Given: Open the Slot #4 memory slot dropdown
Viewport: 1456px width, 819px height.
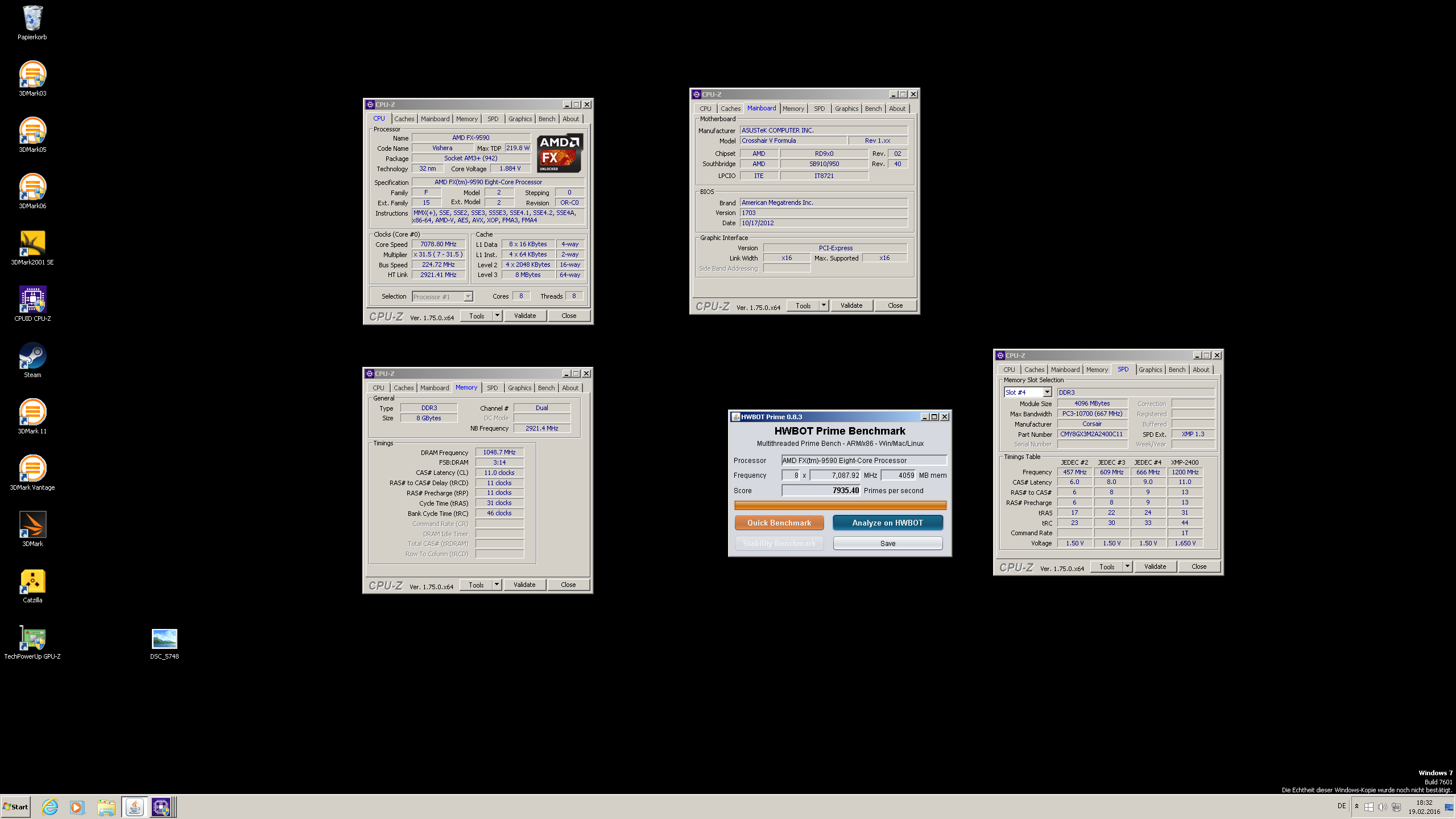Looking at the screenshot, I should coord(1028,392).
